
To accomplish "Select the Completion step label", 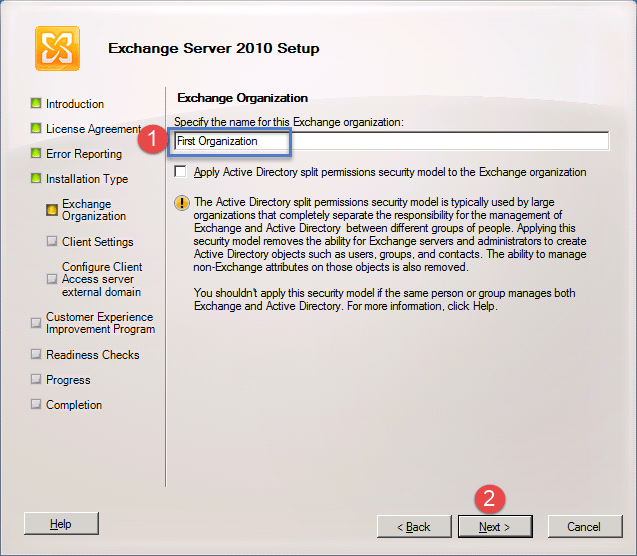I will [x=74, y=405].
